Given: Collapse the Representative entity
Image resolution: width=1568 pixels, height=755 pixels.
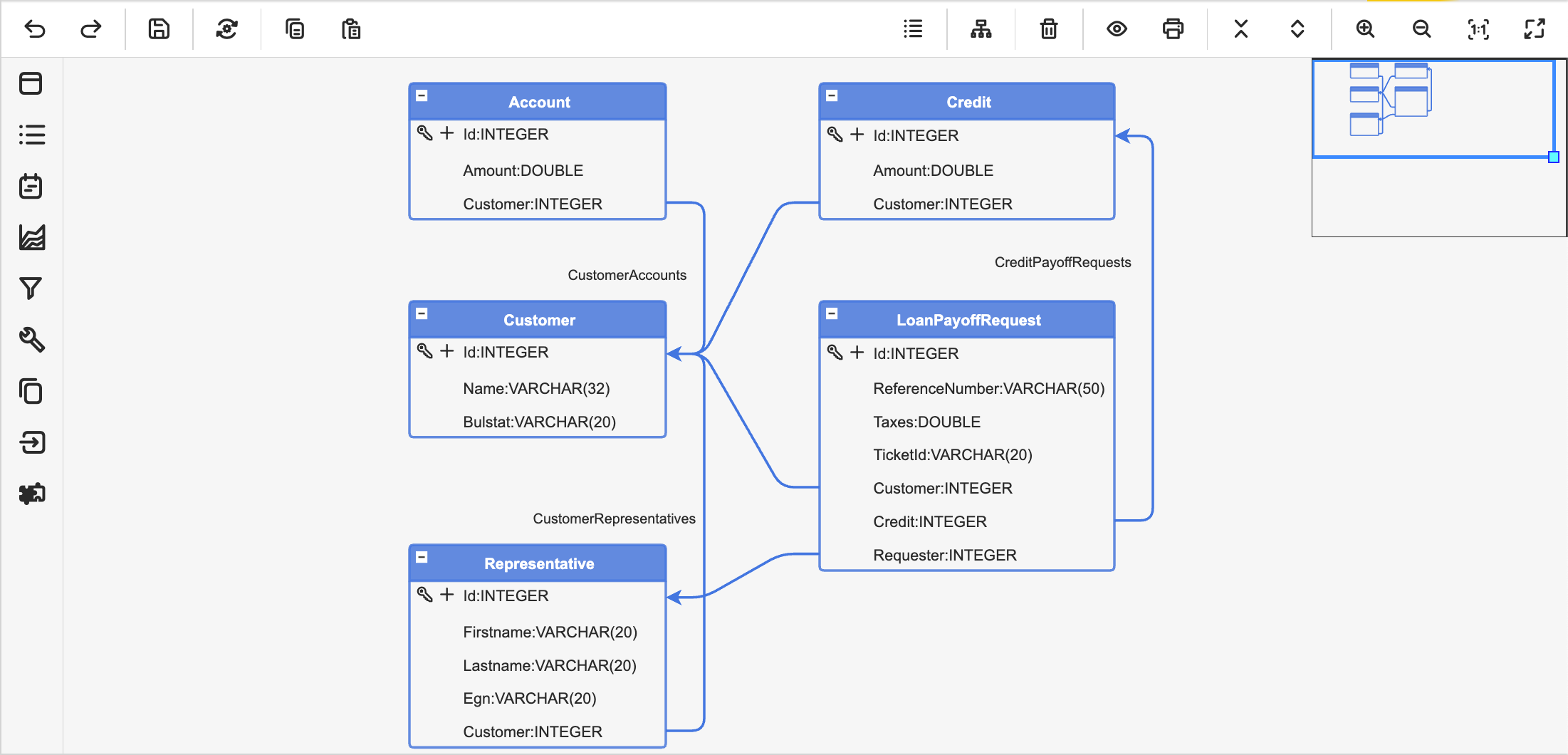Looking at the screenshot, I should point(422,557).
